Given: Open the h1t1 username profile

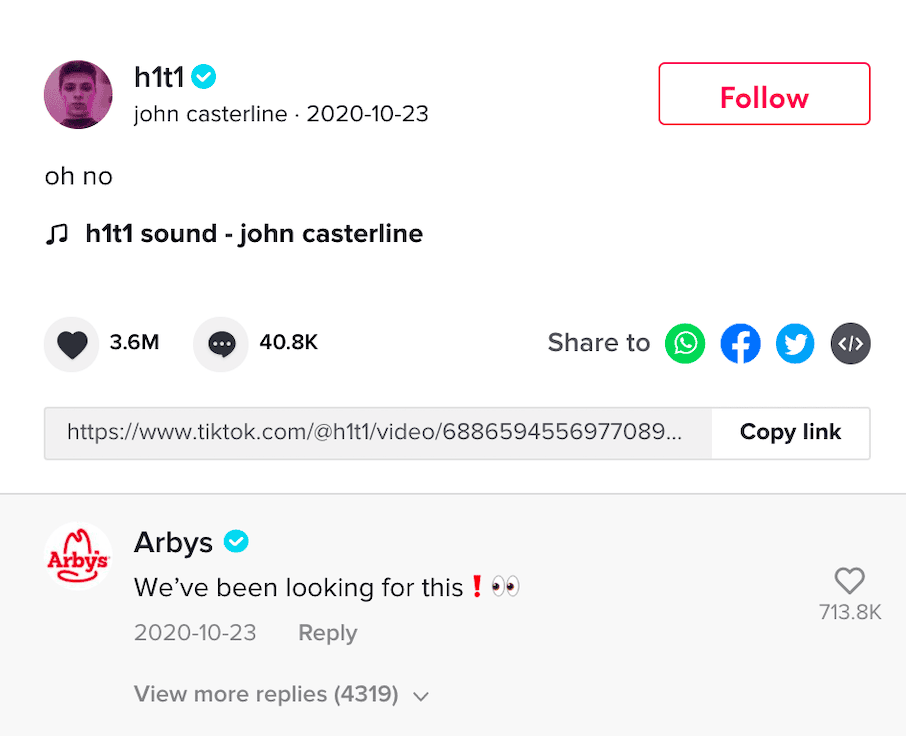Looking at the screenshot, I should coord(160,76).
